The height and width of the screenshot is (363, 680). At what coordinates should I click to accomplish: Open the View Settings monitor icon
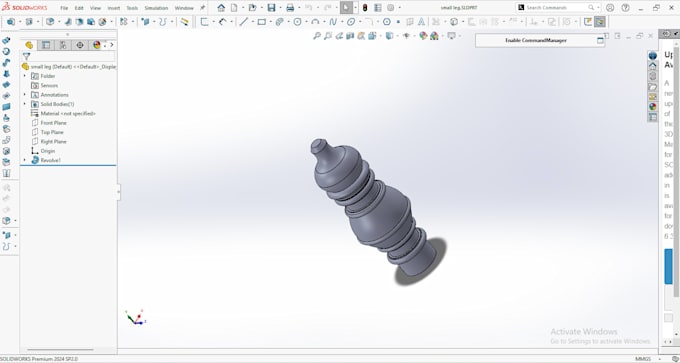(451, 36)
